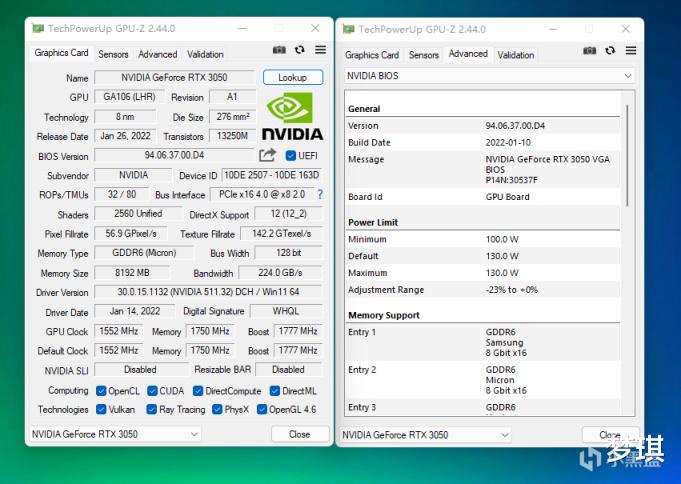This screenshot has height=484, width=681.
Task: Click the Digital Signature field WHQL
Action: [x=286, y=311]
